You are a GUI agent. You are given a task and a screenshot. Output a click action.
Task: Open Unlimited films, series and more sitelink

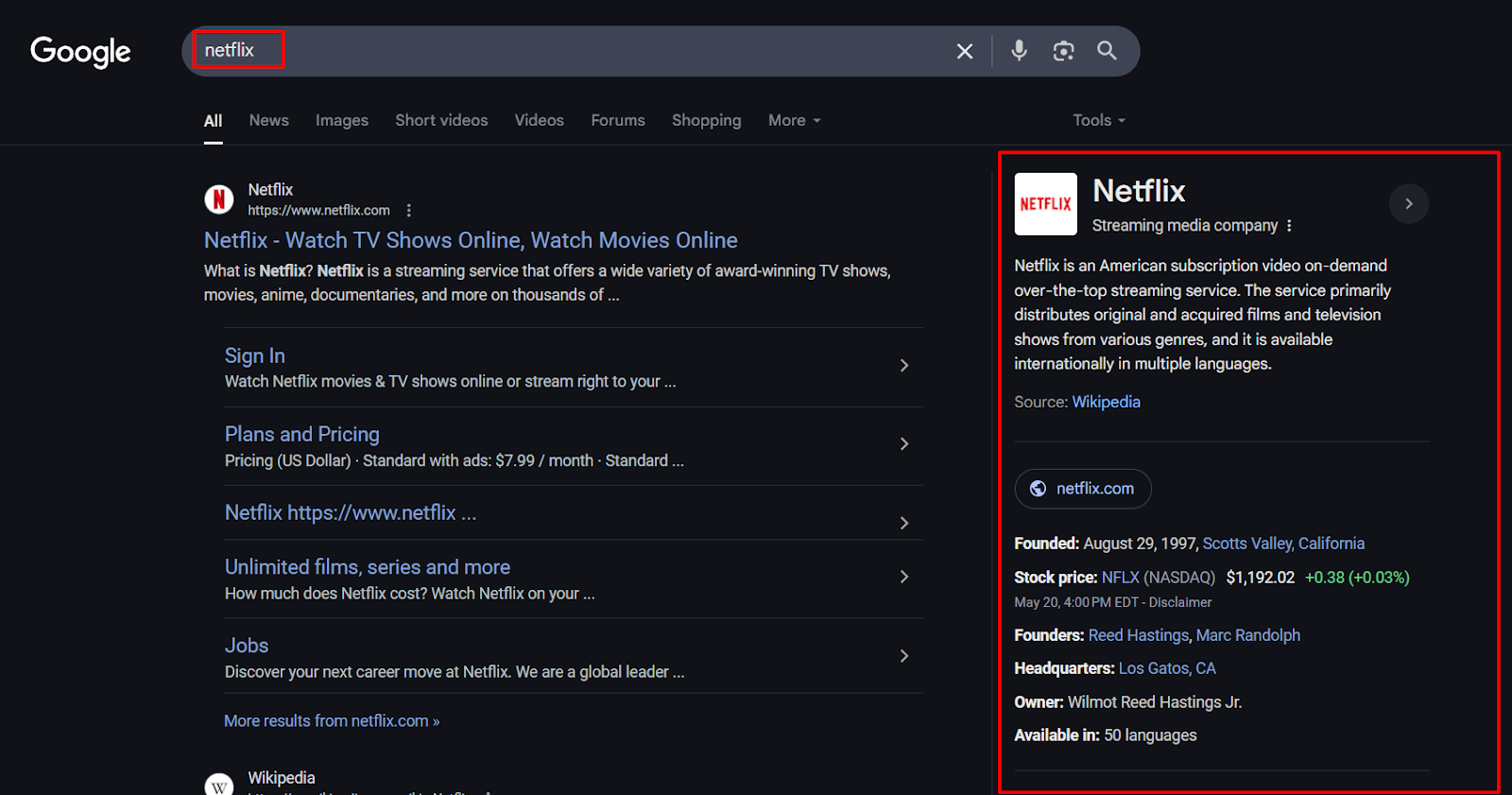pos(368,567)
